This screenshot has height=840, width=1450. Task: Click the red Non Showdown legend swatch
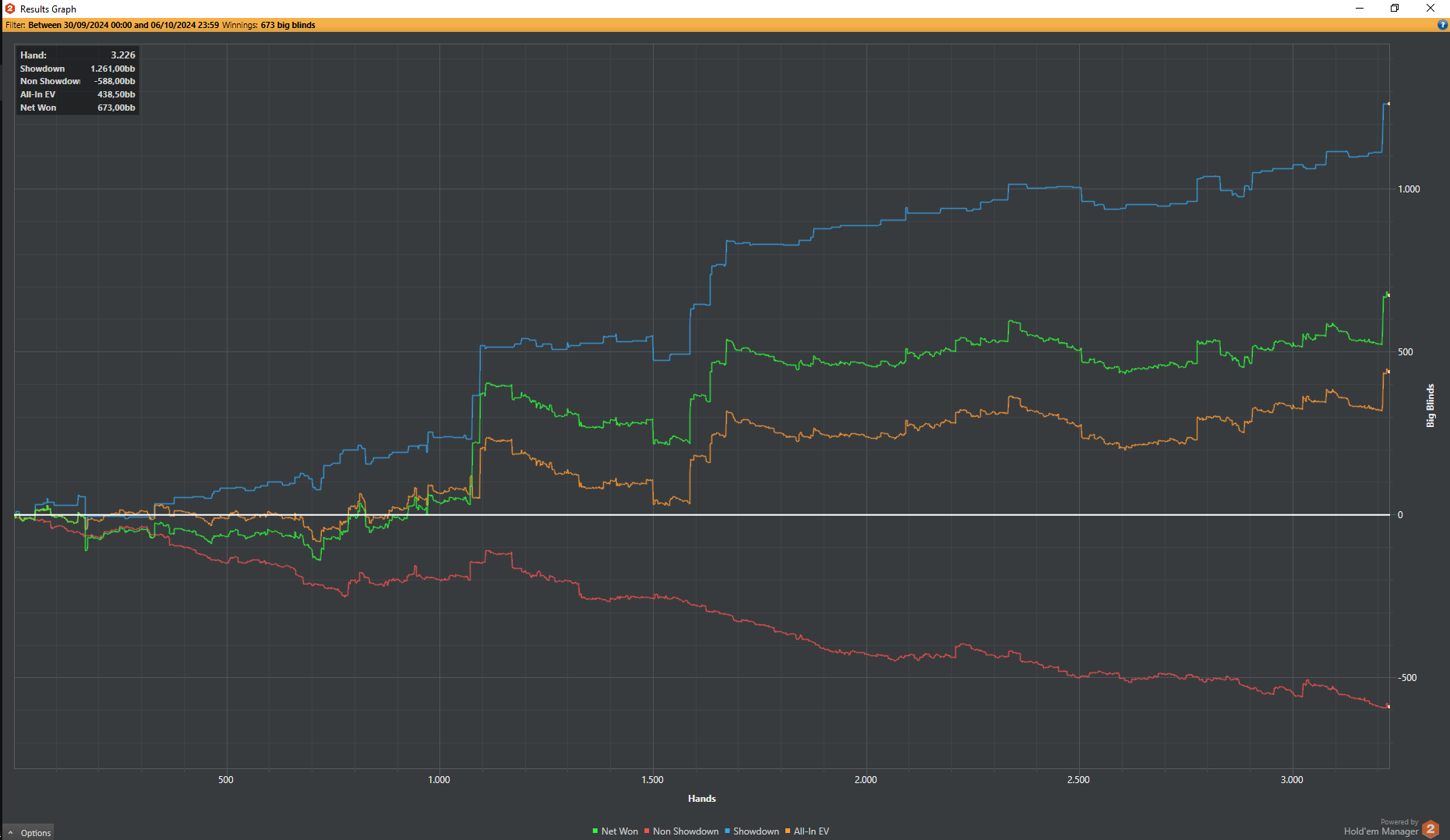tap(647, 831)
